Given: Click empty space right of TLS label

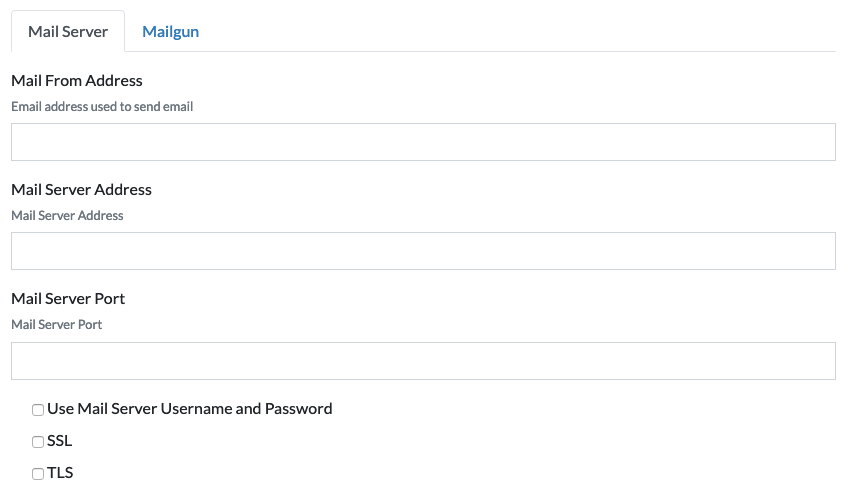Looking at the screenshot, I should click(400, 473).
